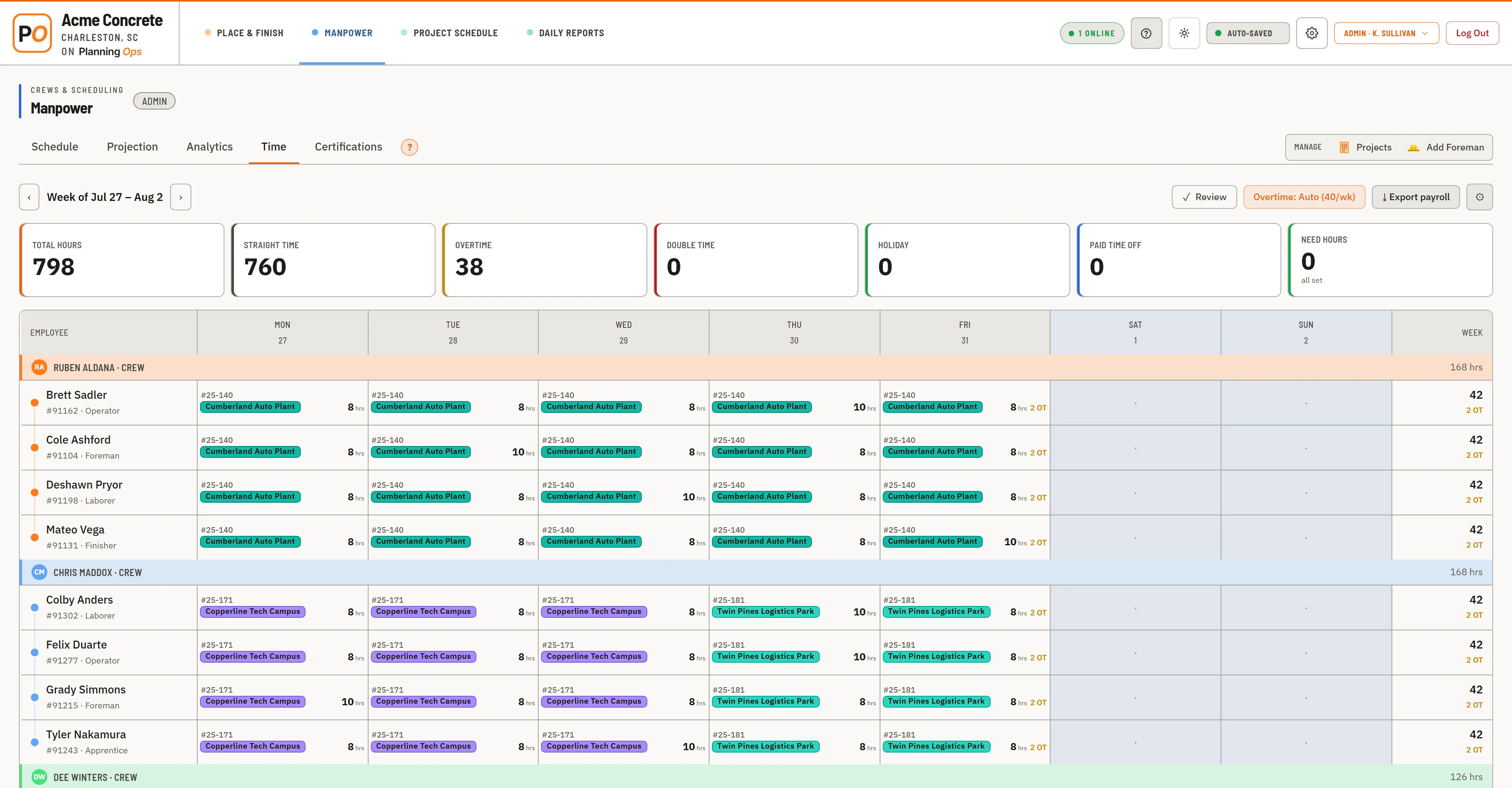Select employee Tyler Nakamura row name
Screen dimensions: 1512x788
tap(86, 734)
